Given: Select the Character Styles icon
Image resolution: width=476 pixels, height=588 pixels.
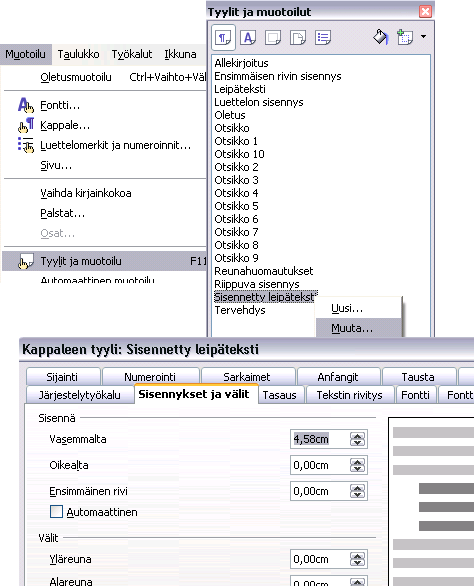Looking at the screenshot, I should pos(248,38).
